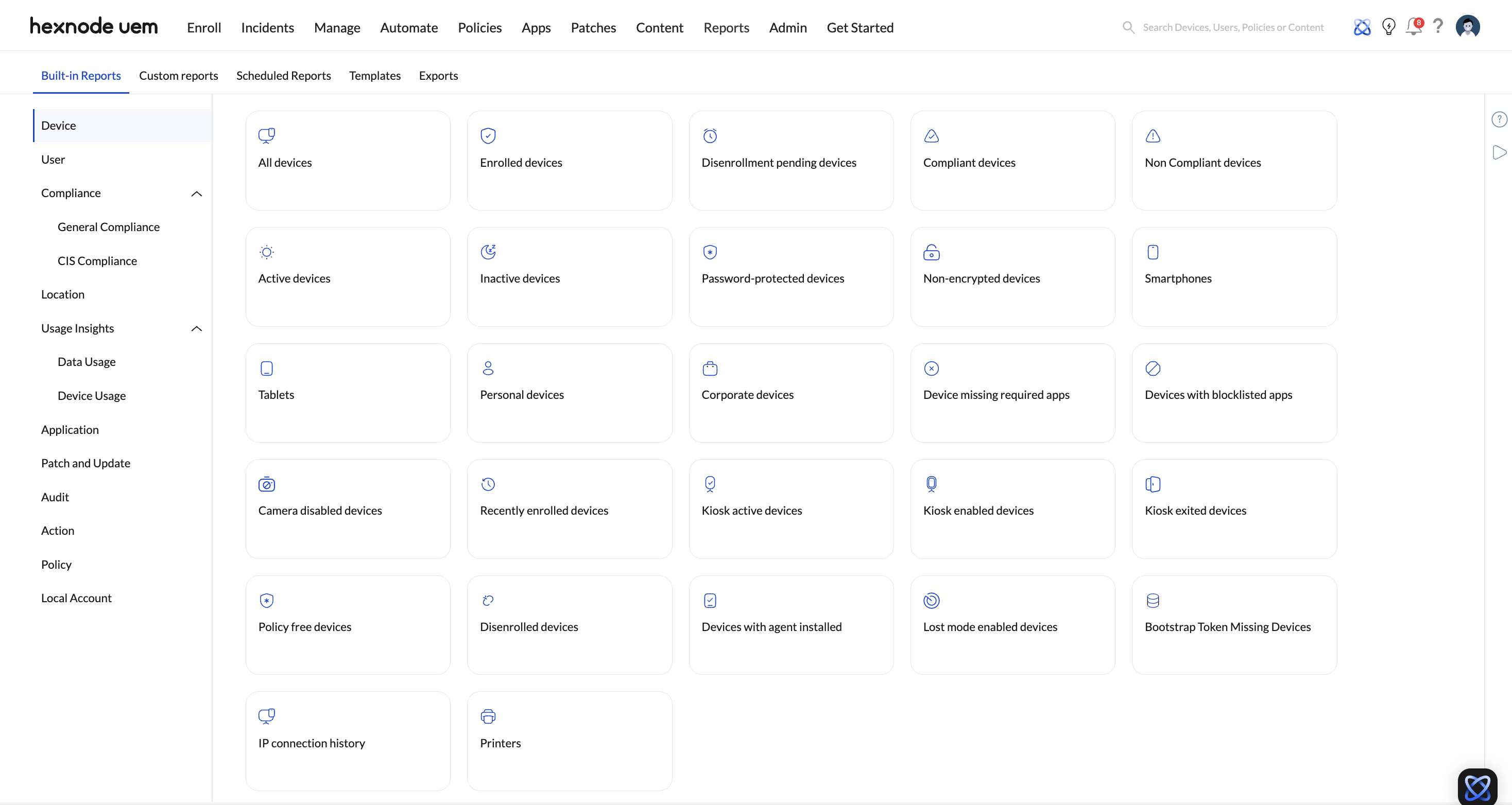Viewport: 1512px width, 805px height.
Task: Open the Custom reports tab
Action: (178, 76)
